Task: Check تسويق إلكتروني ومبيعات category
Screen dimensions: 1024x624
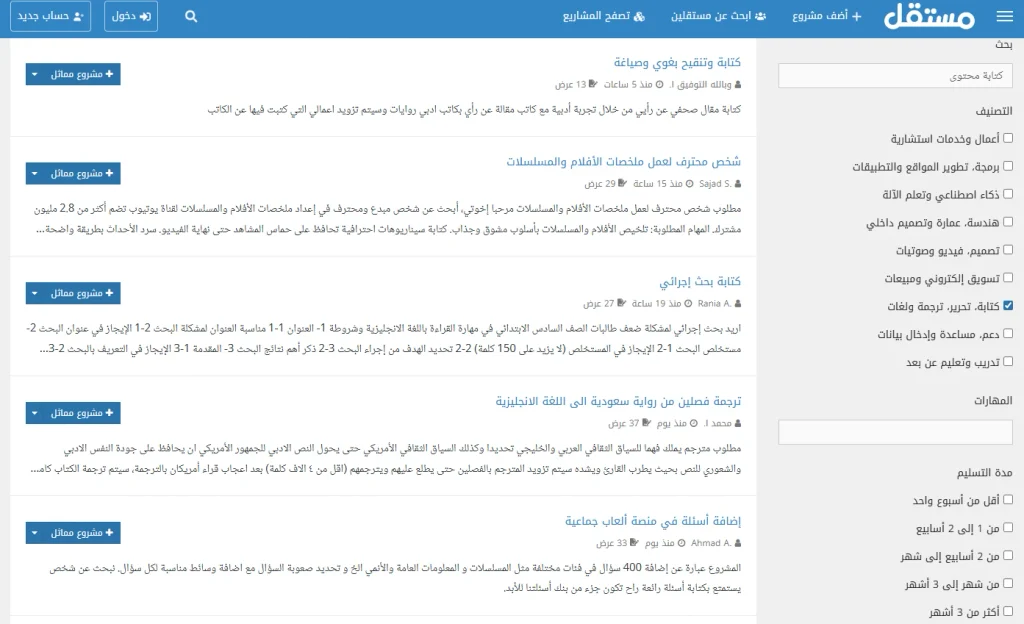Action: pos(1008,277)
